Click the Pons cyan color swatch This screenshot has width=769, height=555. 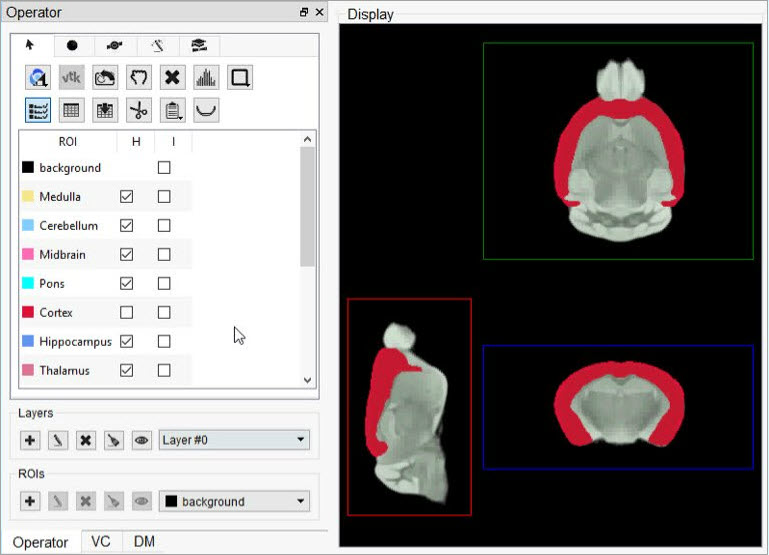[28, 284]
